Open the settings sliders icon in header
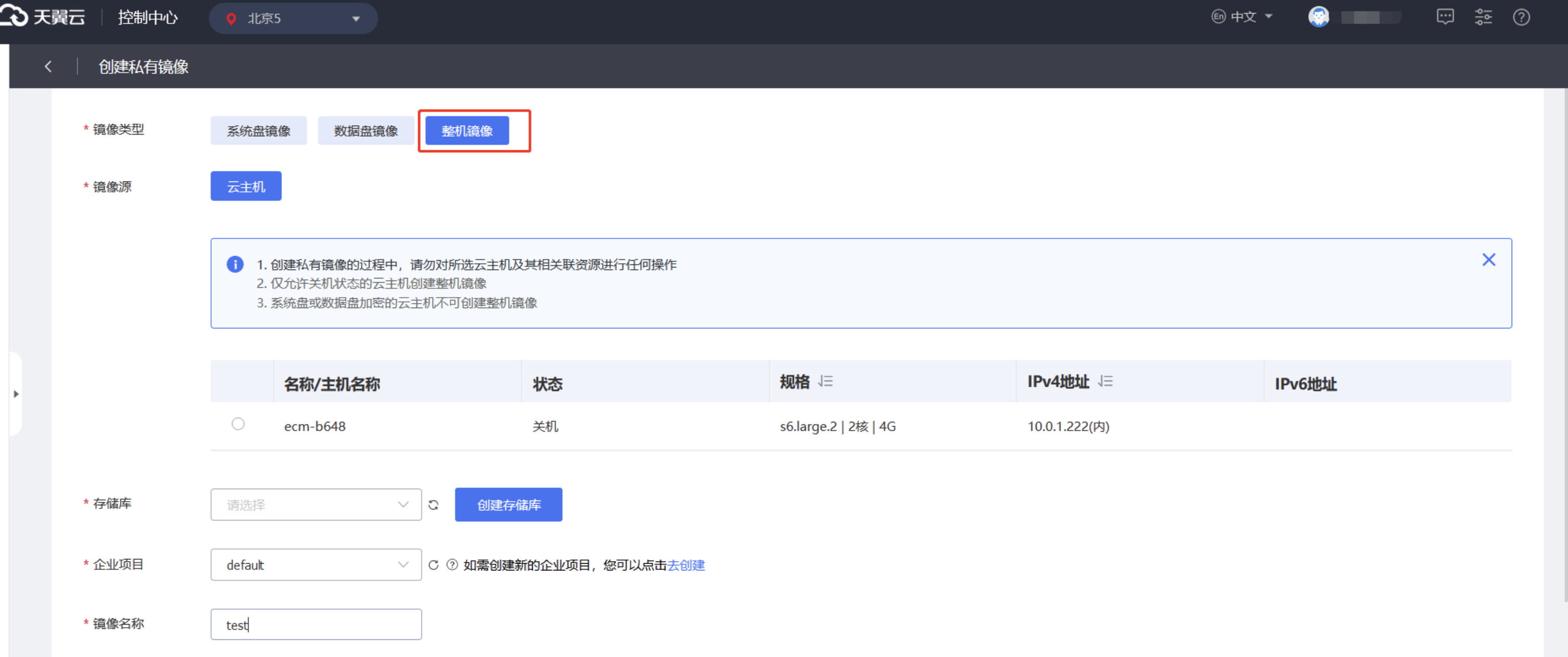The width and height of the screenshot is (1568, 657). [1483, 17]
